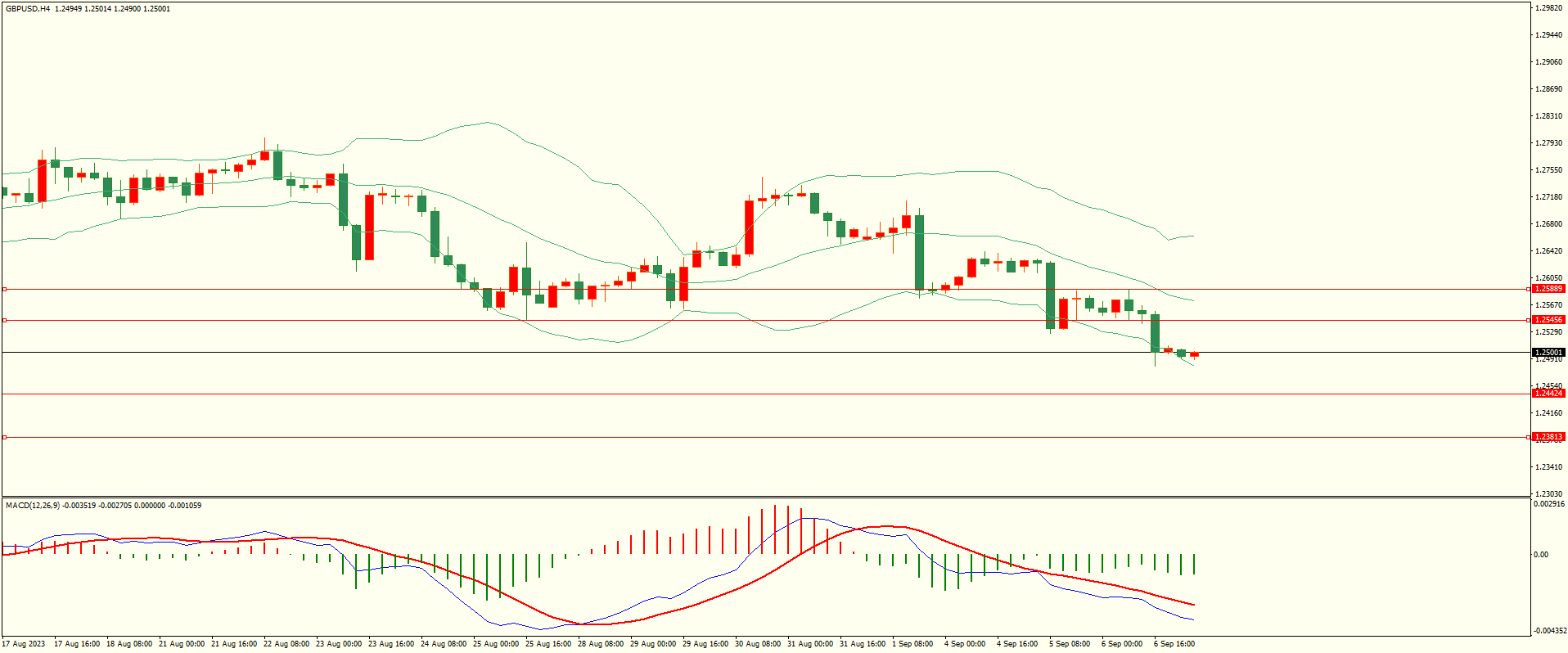This screenshot has height=653, width=1568.
Task: Click the -0.004352 MACD scale value
Action: [1549, 630]
